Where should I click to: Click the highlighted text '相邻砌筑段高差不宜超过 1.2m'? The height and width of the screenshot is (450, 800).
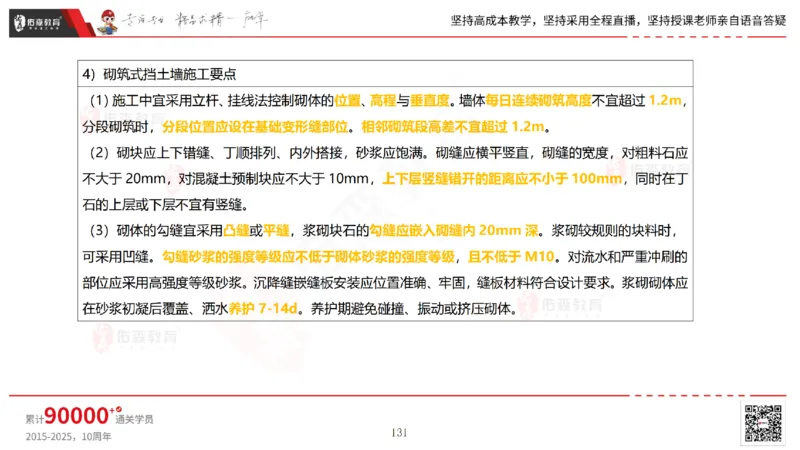(x=453, y=127)
